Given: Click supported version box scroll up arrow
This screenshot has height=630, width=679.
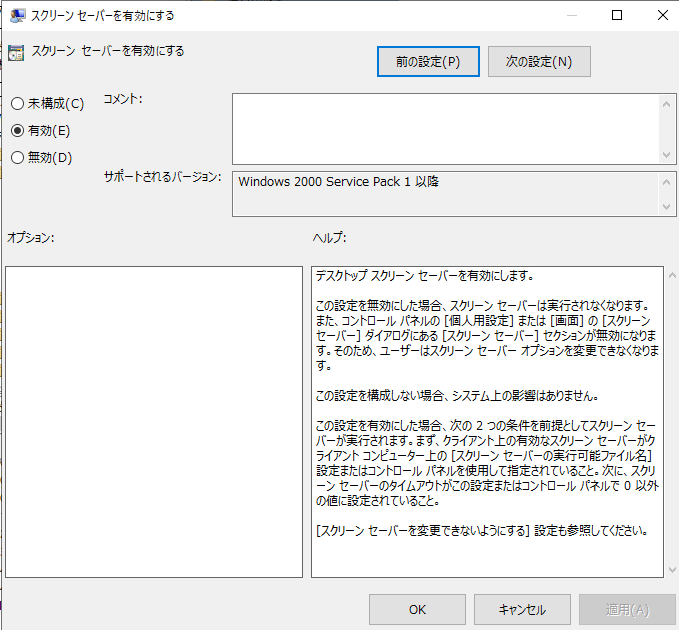Looking at the screenshot, I should [x=667, y=182].
